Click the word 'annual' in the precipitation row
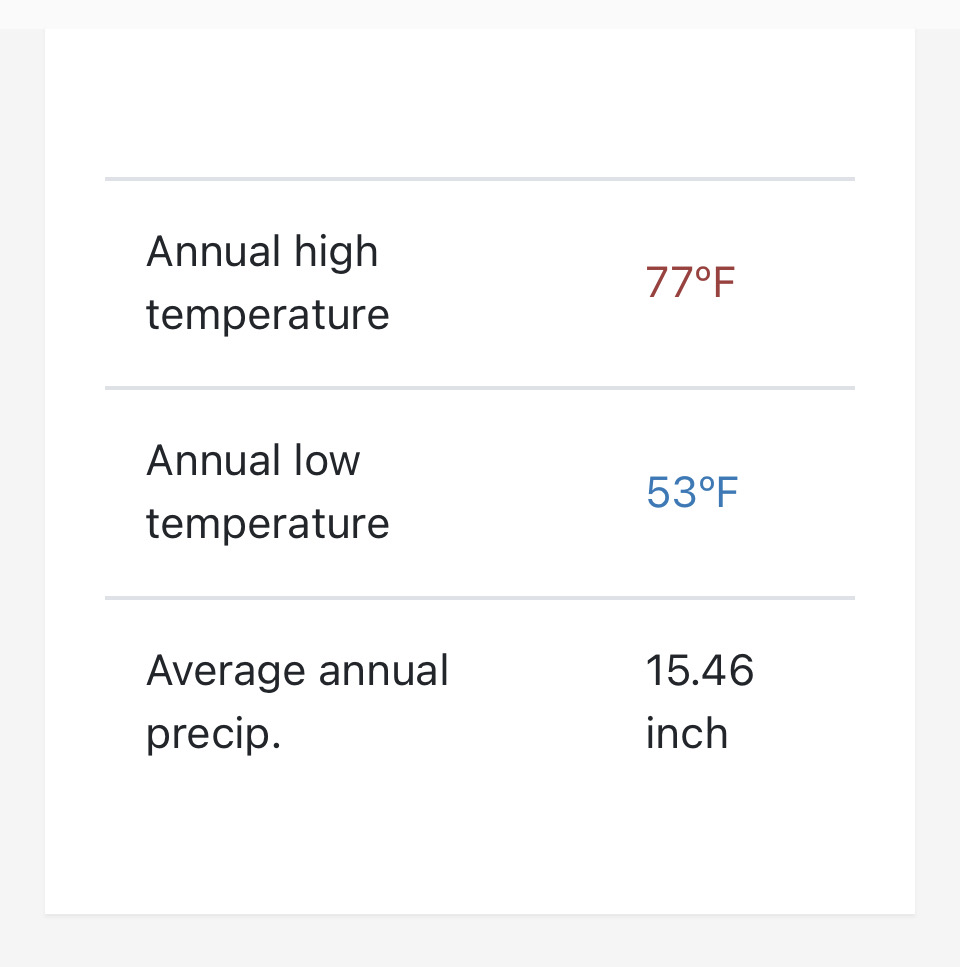The width and height of the screenshot is (960, 967). (384, 670)
